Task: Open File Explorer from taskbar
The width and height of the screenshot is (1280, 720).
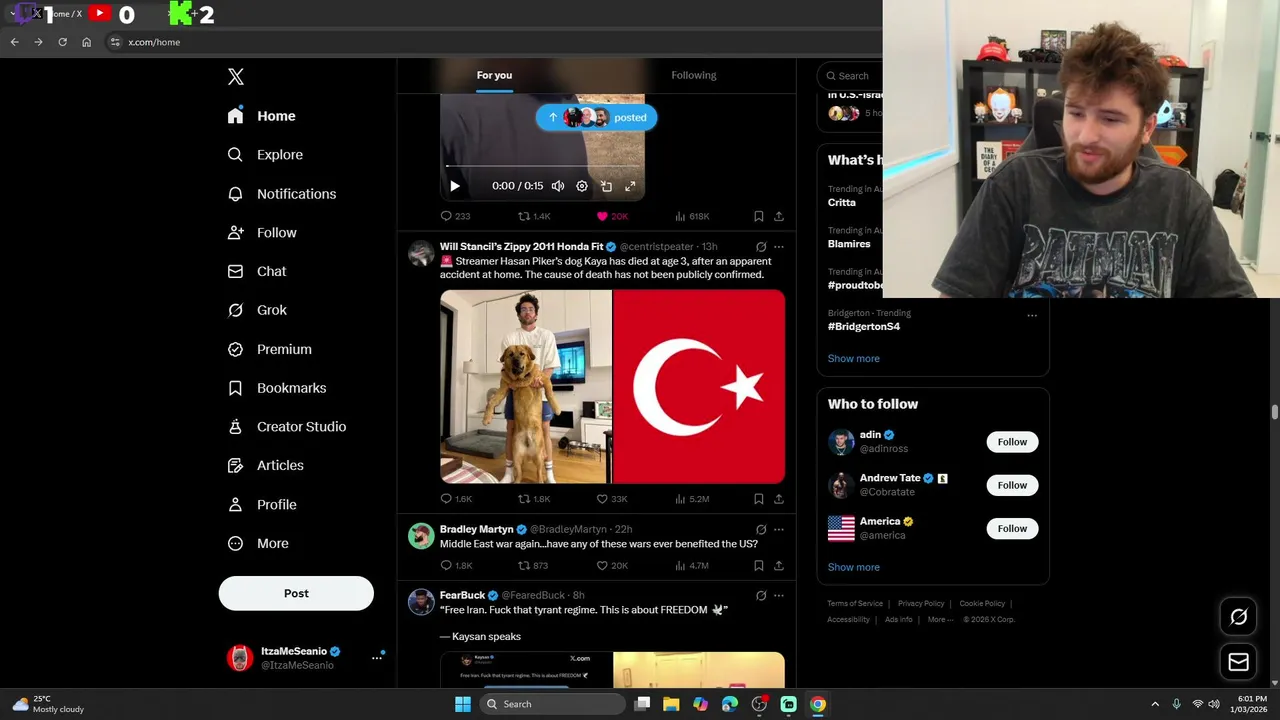Action: 671,704
